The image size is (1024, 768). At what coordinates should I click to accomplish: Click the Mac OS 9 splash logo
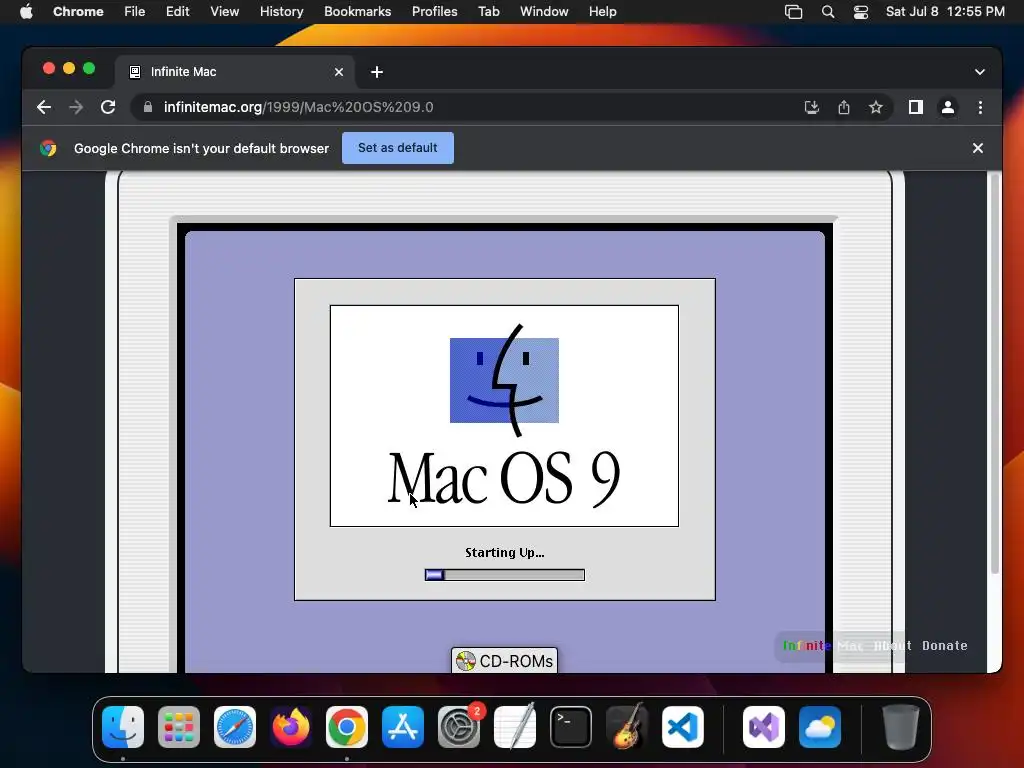click(504, 415)
